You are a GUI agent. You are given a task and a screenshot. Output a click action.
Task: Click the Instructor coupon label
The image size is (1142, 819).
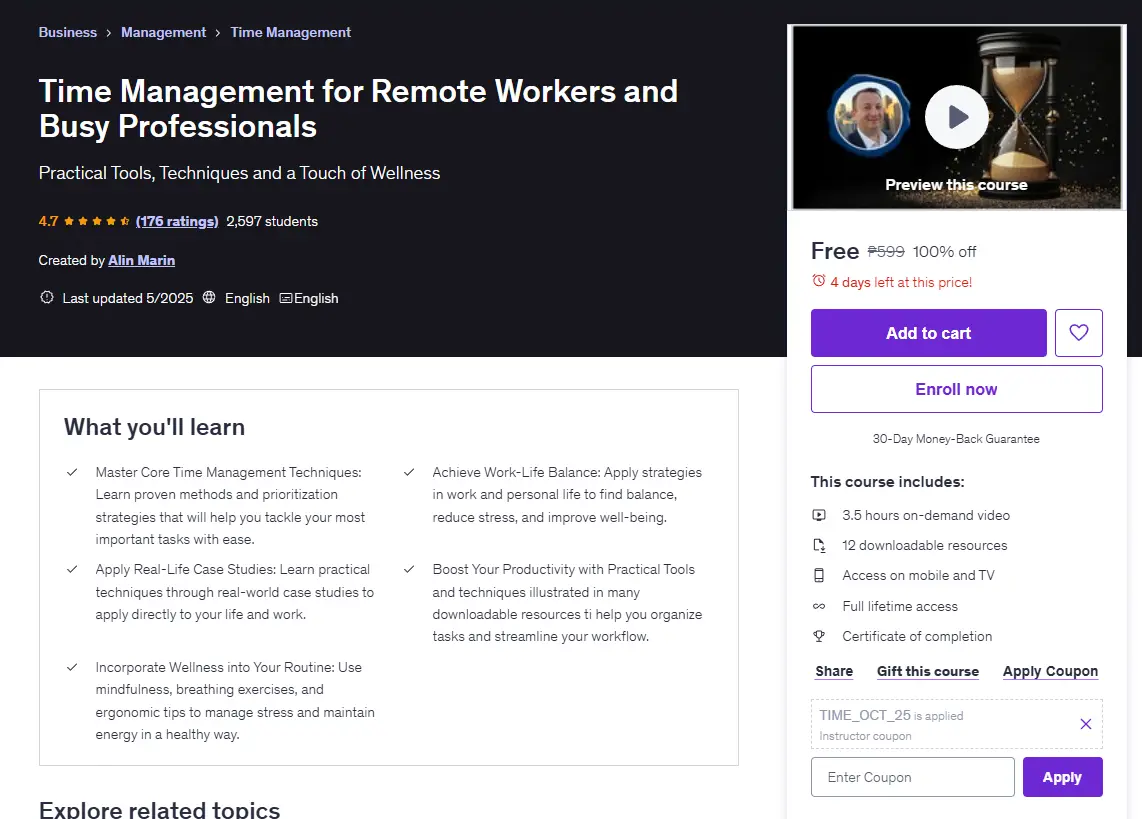865,736
